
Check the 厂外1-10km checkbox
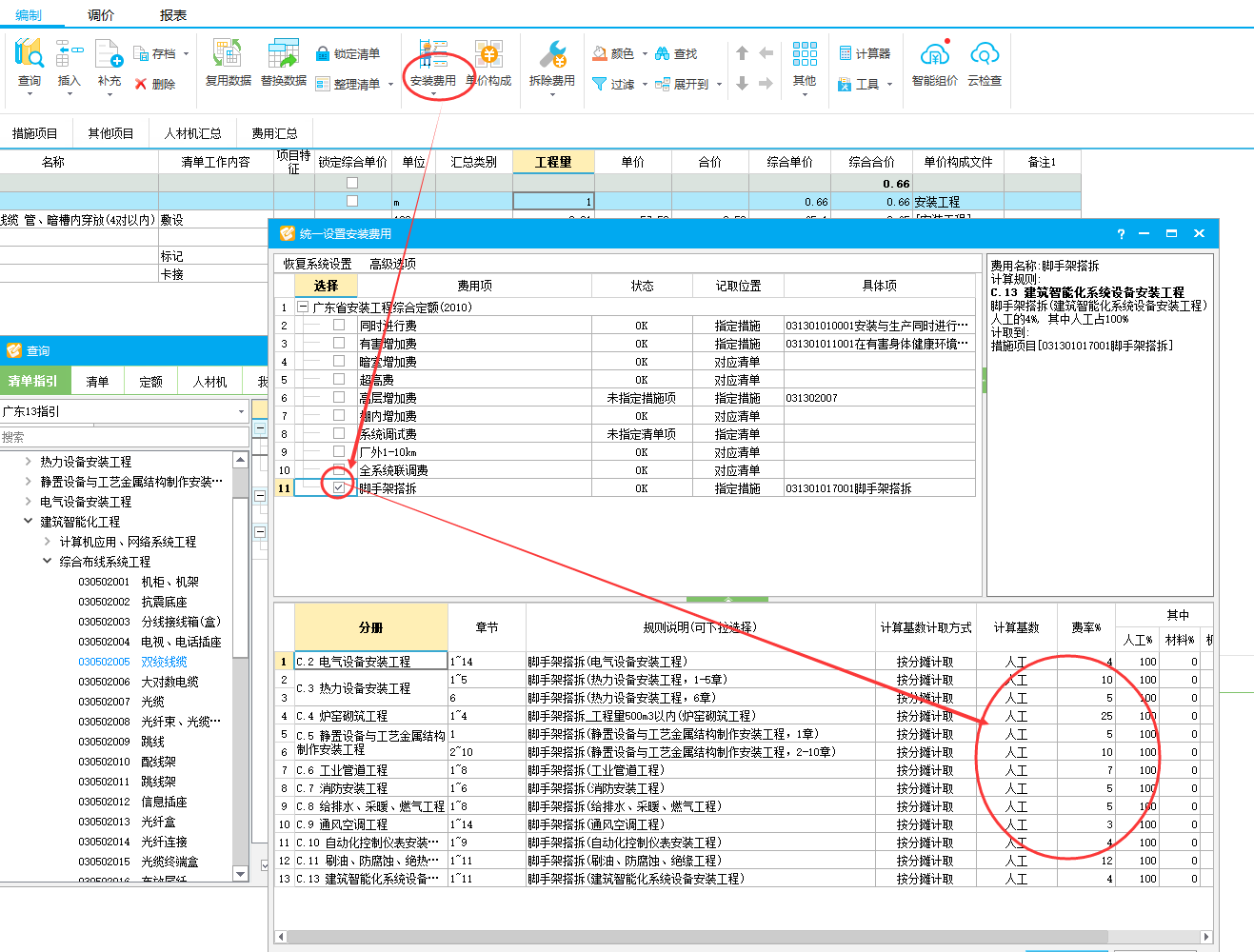(338, 451)
